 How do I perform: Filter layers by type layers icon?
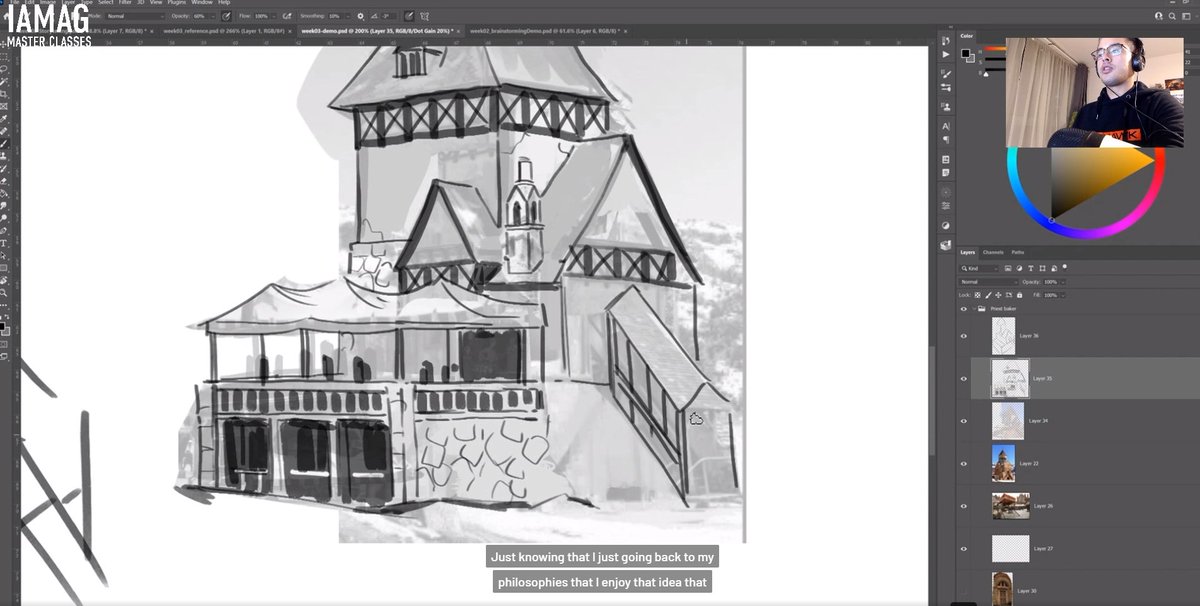coord(1031,268)
